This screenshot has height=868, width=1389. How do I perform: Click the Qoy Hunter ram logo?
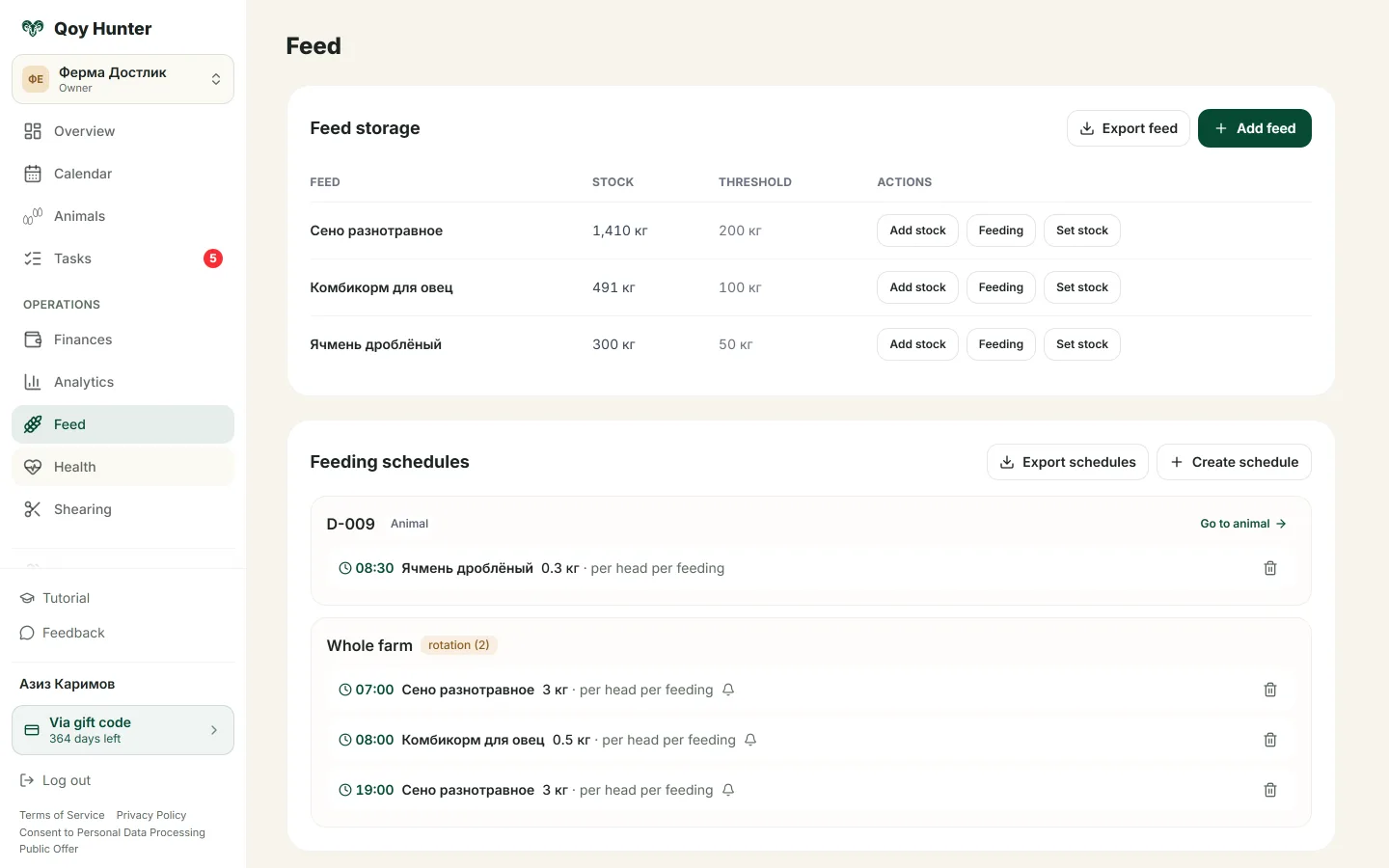tap(33, 29)
